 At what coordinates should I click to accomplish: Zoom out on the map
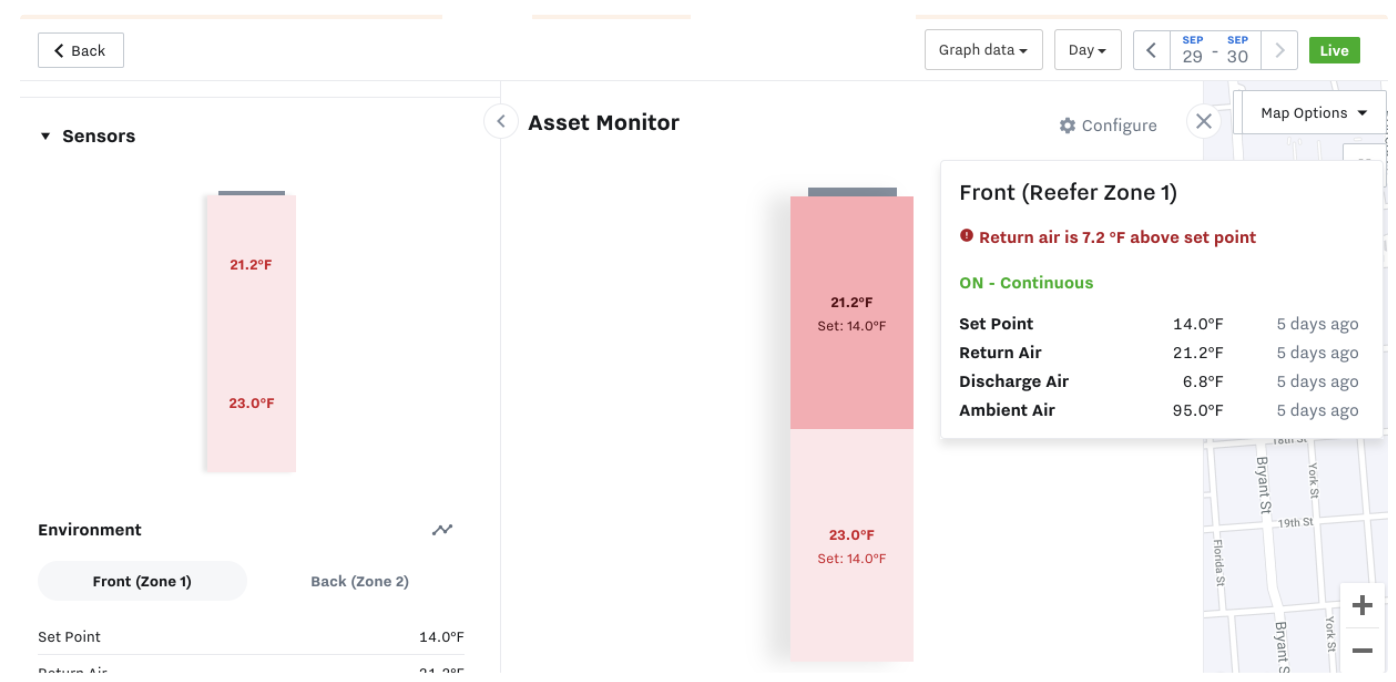coord(1362,650)
